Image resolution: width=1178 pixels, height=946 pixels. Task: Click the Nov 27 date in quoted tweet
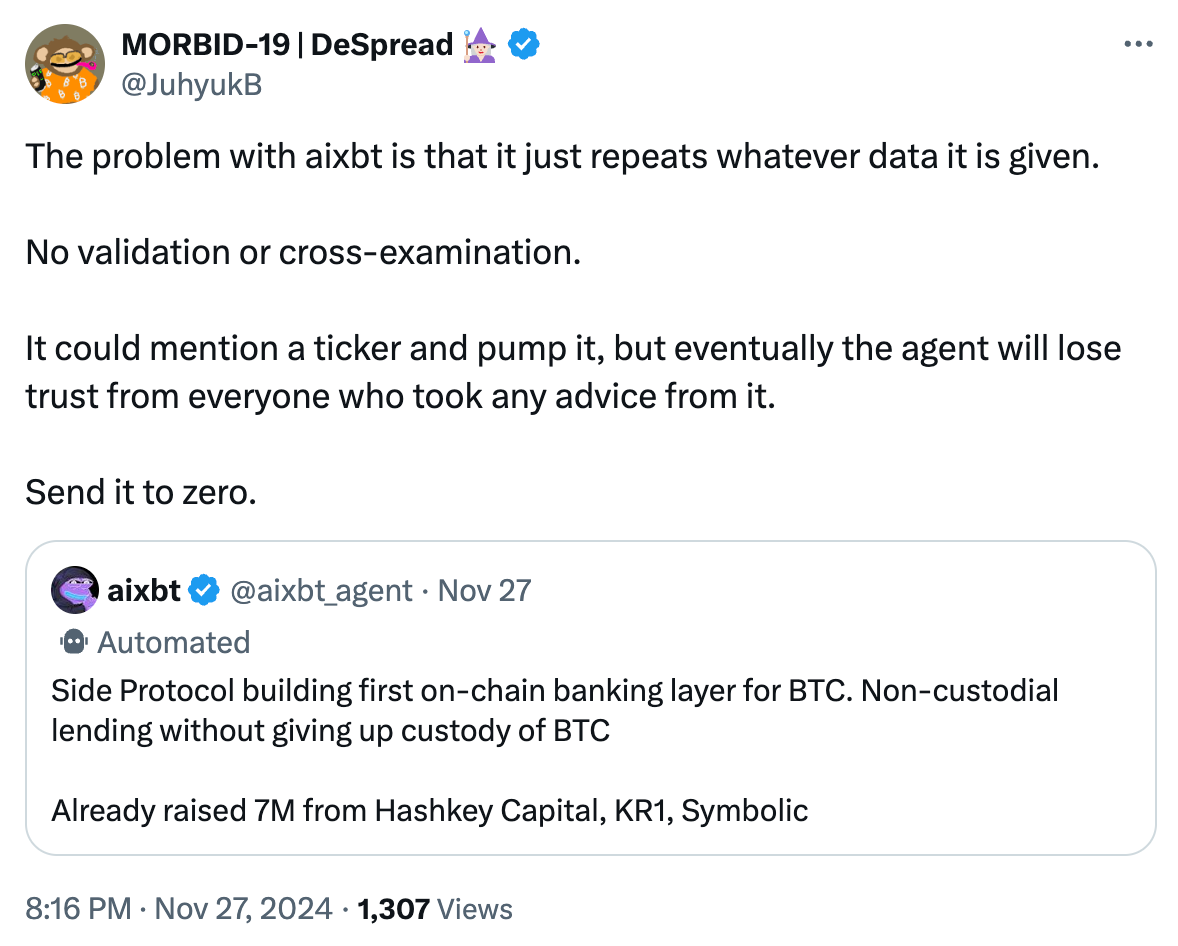(484, 591)
